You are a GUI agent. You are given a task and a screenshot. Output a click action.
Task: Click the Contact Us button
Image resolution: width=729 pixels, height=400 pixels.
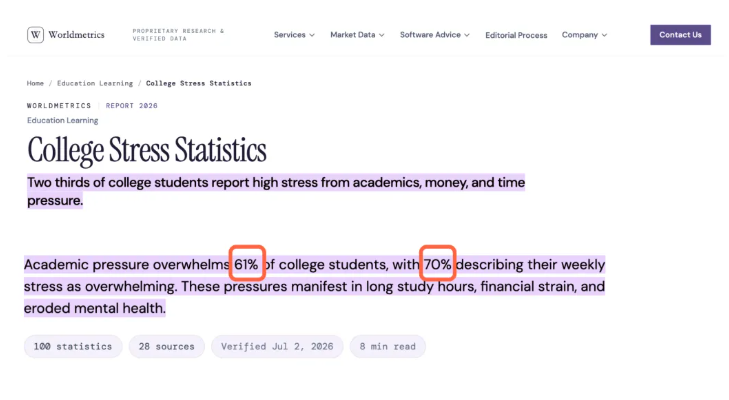680,35
